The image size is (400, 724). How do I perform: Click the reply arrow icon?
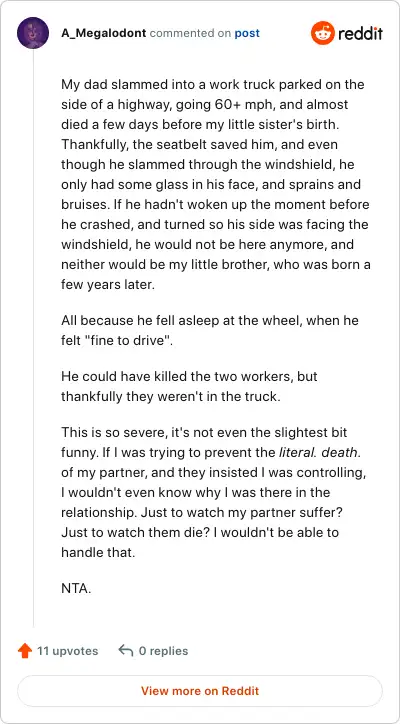[x=126, y=651]
